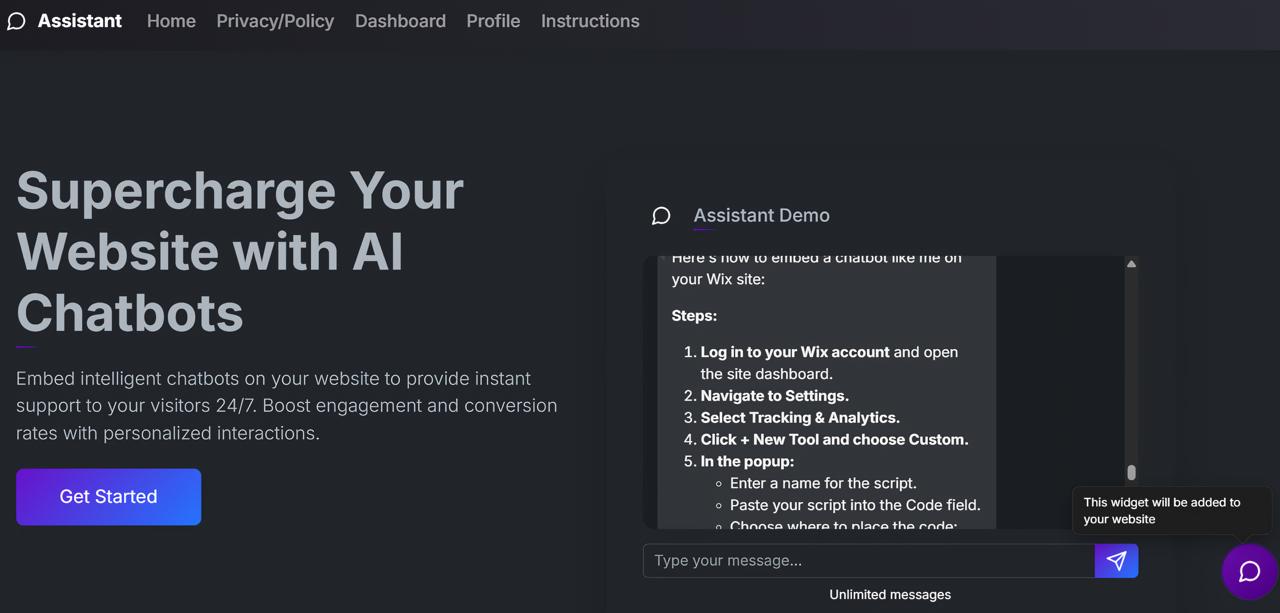Focus the Type your message input field

[869, 561]
